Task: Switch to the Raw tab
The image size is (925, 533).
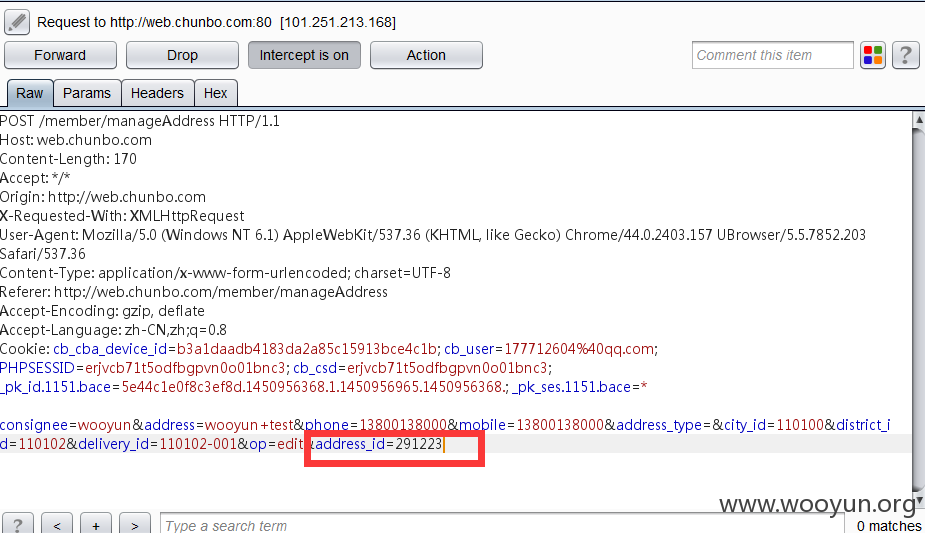Action: click(30, 93)
